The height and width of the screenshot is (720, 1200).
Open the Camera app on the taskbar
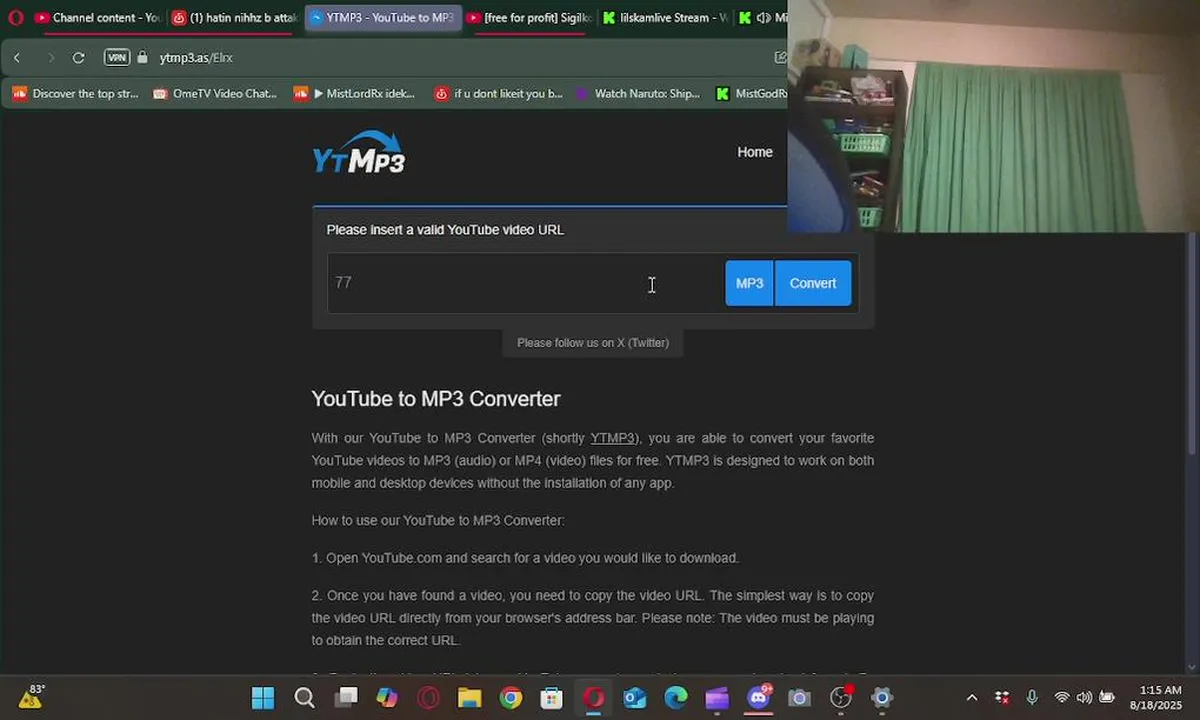pyautogui.click(x=799, y=698)
